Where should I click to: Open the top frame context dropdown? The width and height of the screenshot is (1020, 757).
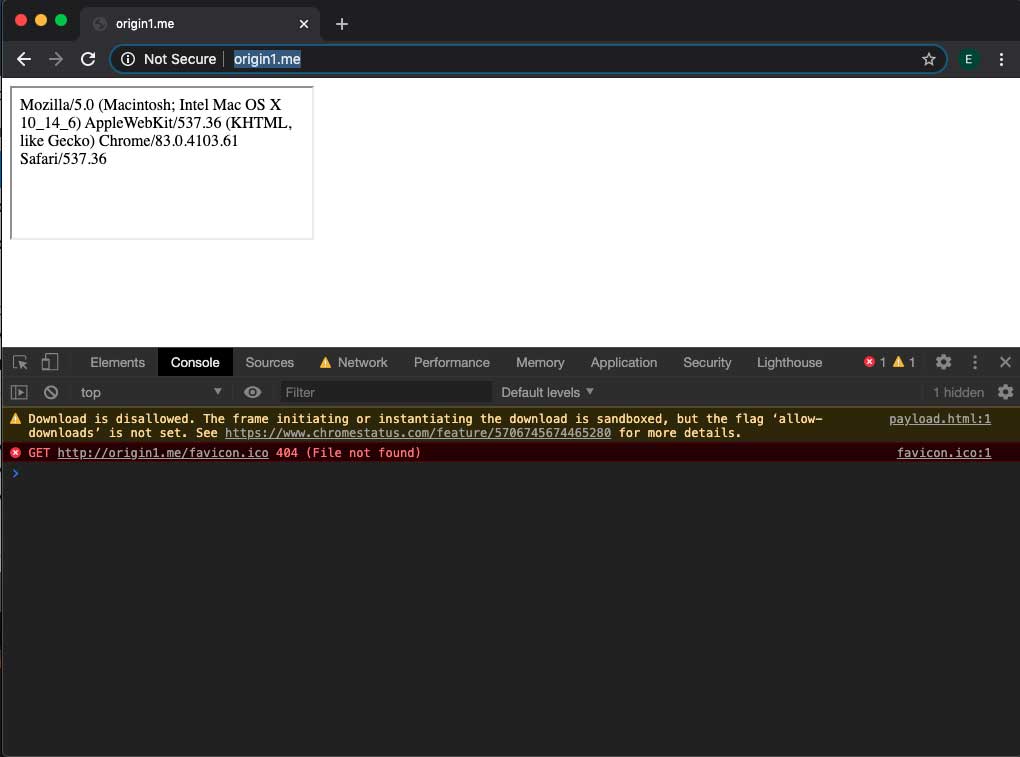point(148,392)
